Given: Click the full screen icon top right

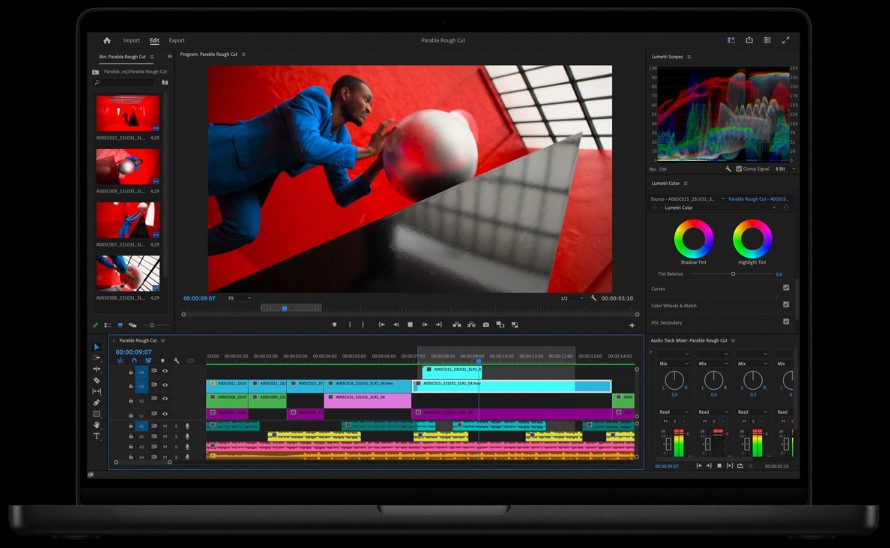Looking at the screenshot, I should pyautogui.click(x=786, y=40).
